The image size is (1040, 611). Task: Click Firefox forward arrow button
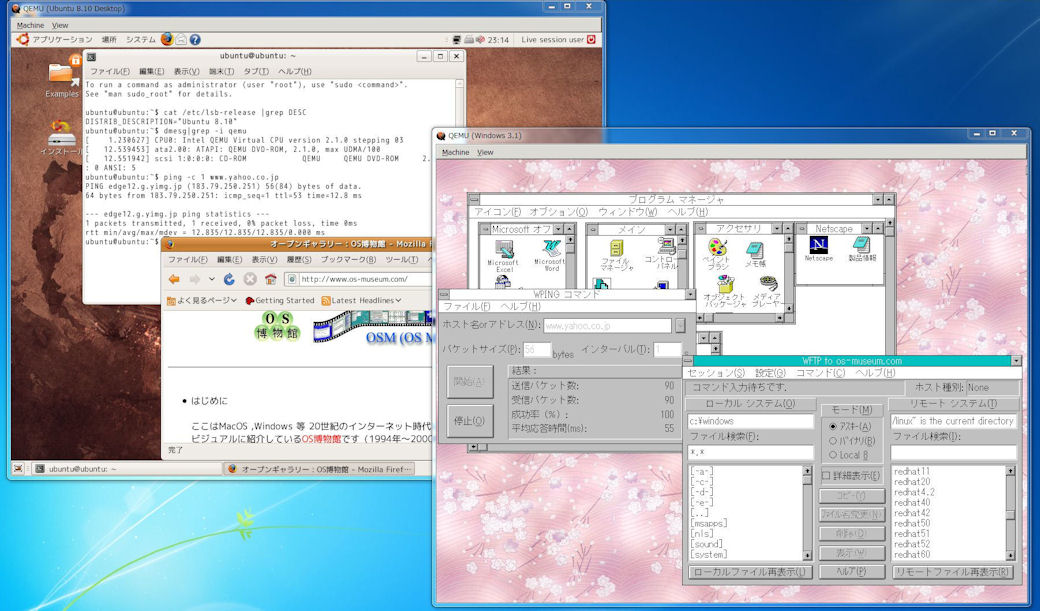coord(195,279)
